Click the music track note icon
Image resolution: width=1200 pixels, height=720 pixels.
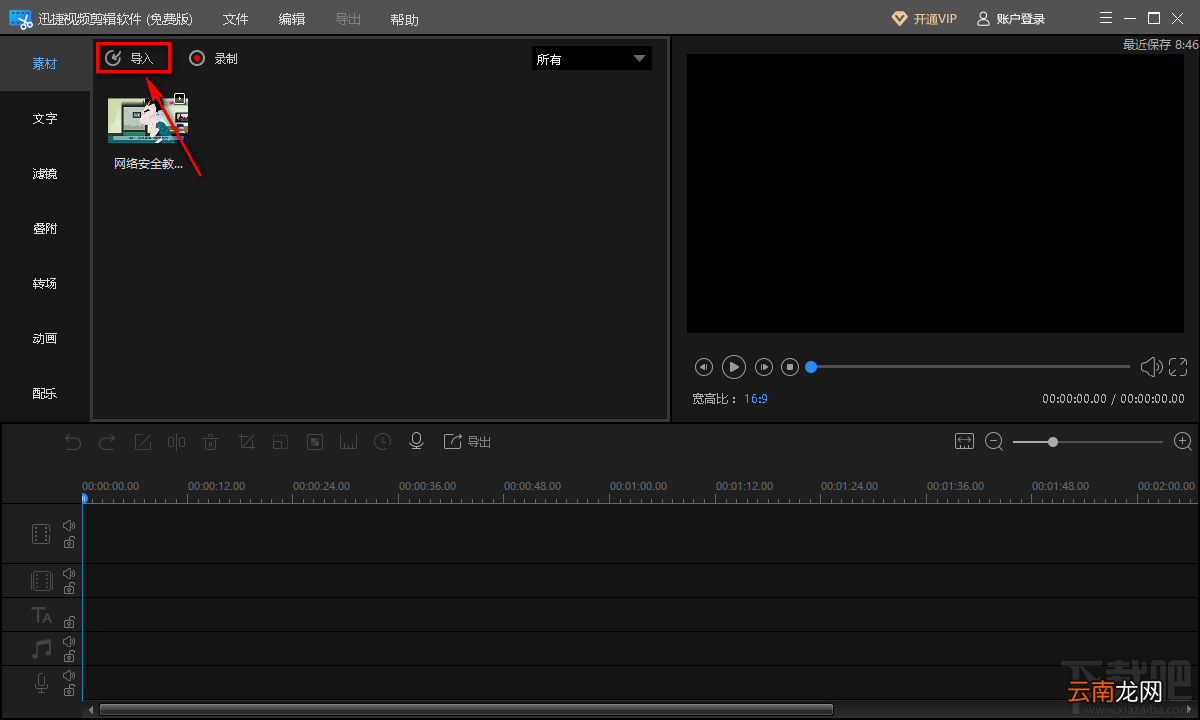pyautogui.click(x=41, y=649)
